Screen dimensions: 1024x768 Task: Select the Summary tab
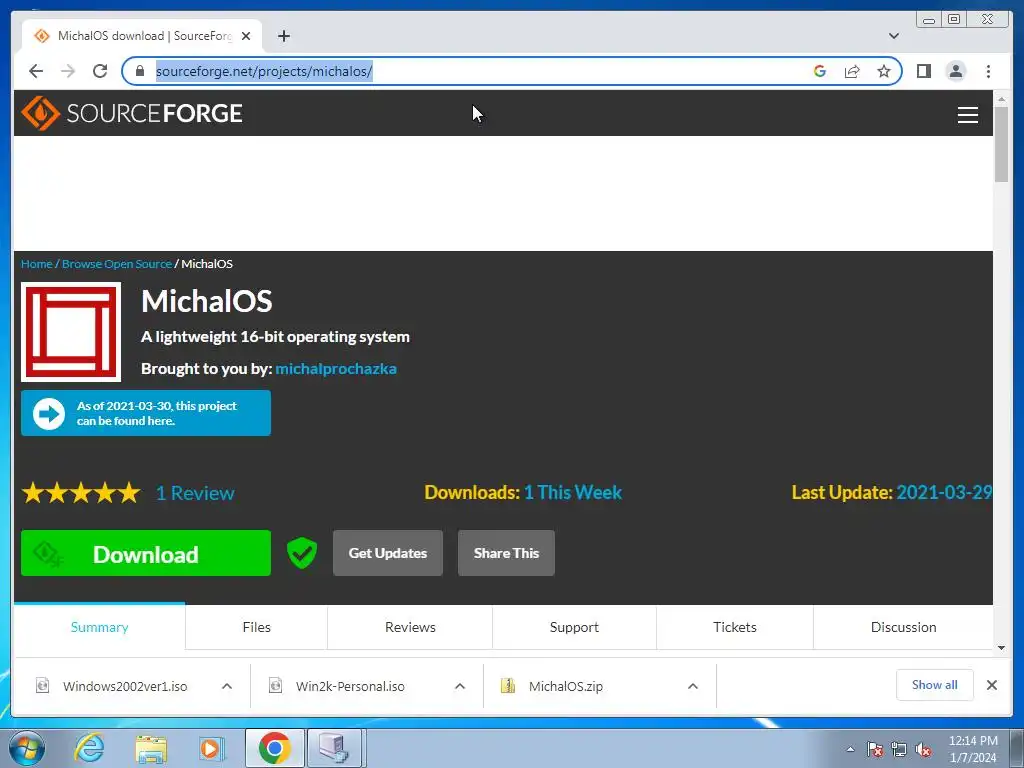tap(99, 627)
